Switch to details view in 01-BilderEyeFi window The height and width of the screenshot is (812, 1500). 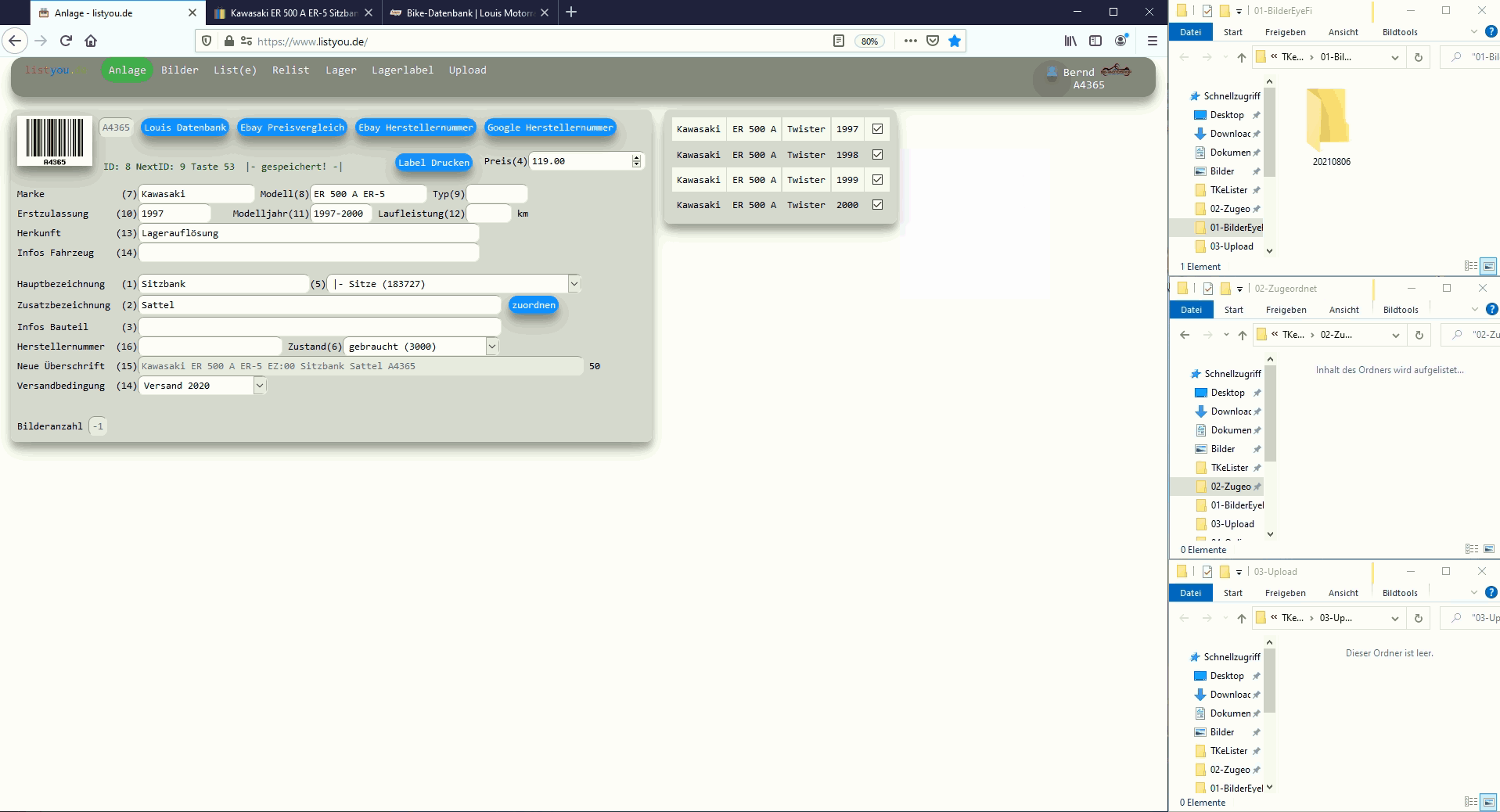pyautogui.click(x=1471, y=266)
